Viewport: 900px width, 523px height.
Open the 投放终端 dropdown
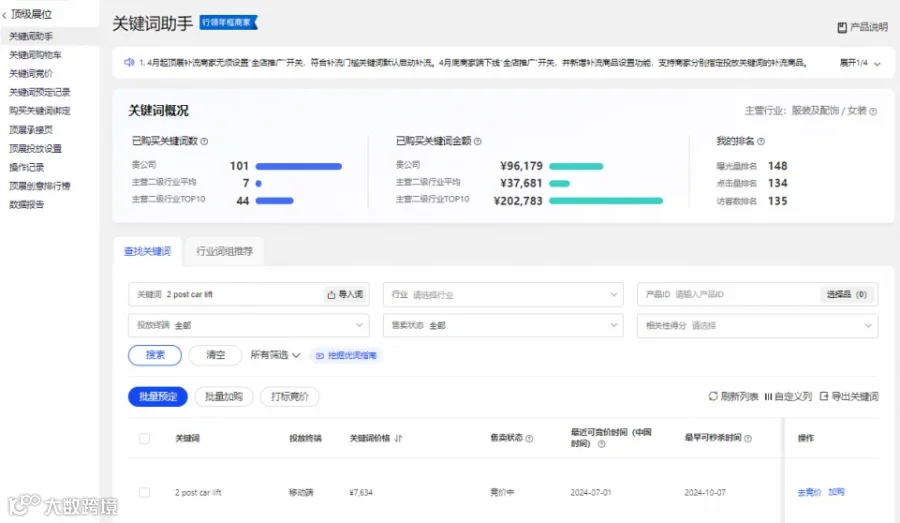(249, 325)
